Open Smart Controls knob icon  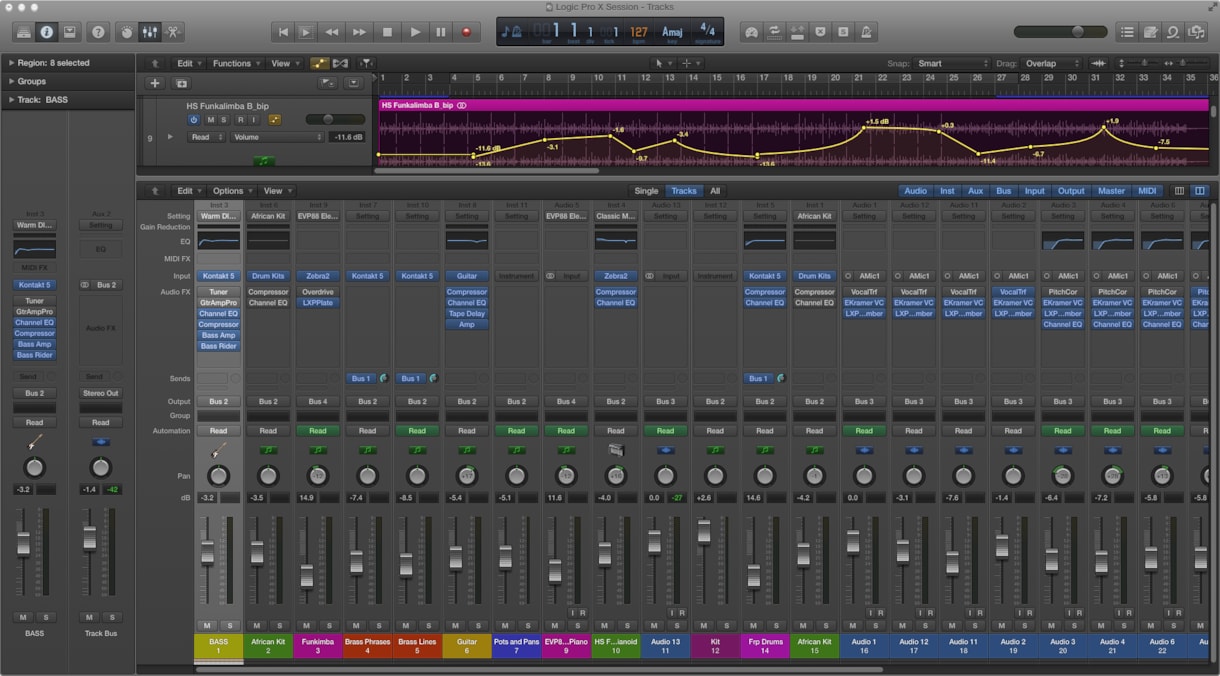tap(126, 32)
